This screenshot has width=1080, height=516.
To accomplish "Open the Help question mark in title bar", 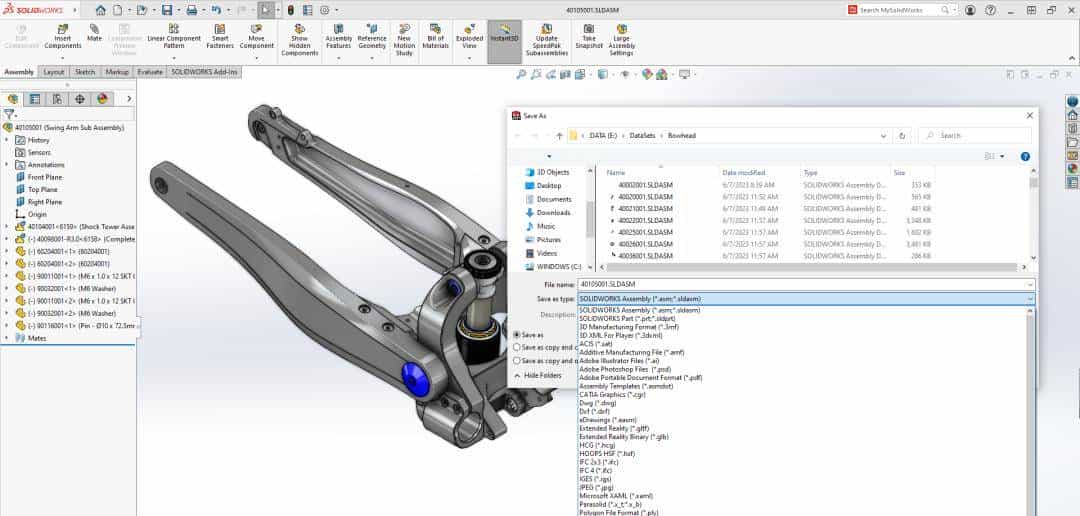I will [990, 10].
